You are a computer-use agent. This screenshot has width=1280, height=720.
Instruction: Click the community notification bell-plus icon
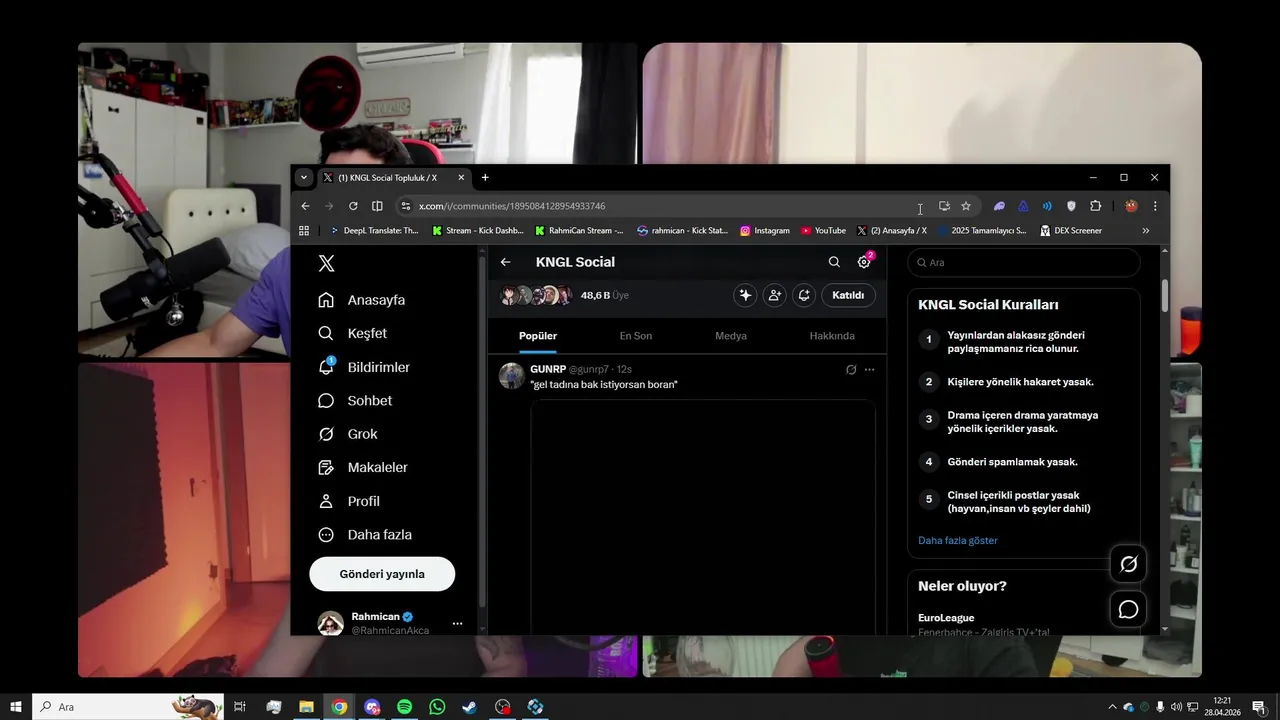(x=804, y=295)
